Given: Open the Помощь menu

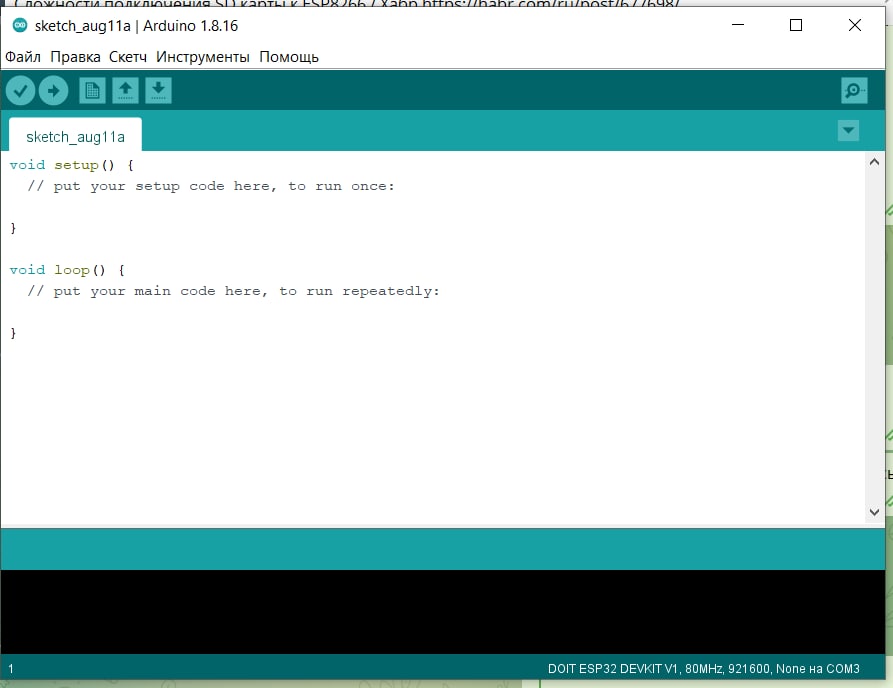Looking at the screenshot, I should [289, 57].
